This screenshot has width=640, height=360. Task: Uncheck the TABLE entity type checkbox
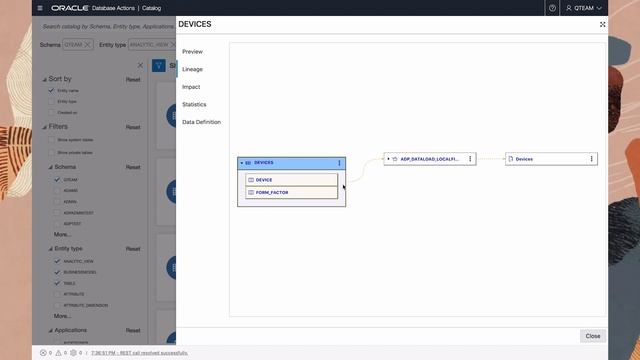click(x=57, y=283)
